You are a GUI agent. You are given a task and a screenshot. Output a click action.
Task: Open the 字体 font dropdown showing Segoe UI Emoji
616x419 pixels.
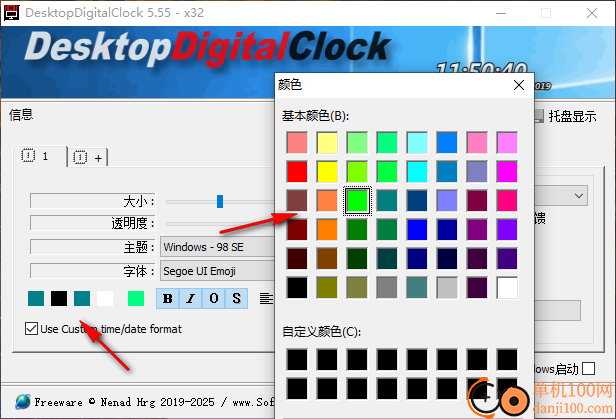coord(217,271)
